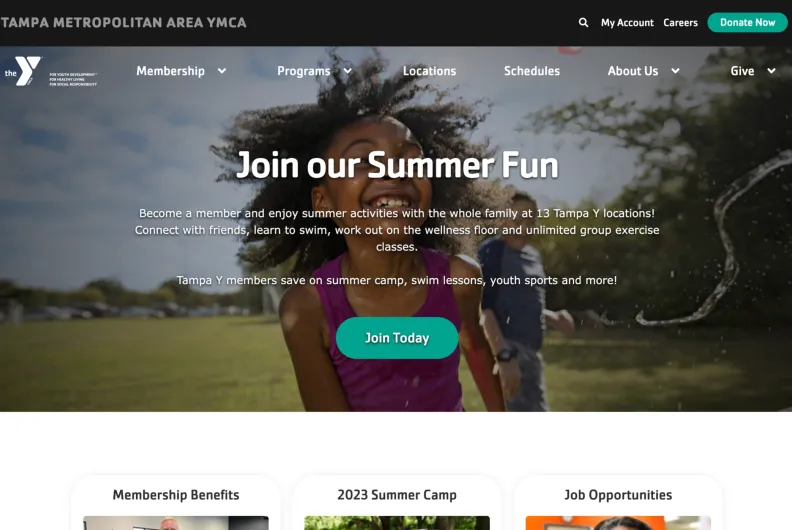Expand the Give dropdown chevron
The height and width of the screenshot is (530, 792).
pyautogui.click(x=771, y=71)
